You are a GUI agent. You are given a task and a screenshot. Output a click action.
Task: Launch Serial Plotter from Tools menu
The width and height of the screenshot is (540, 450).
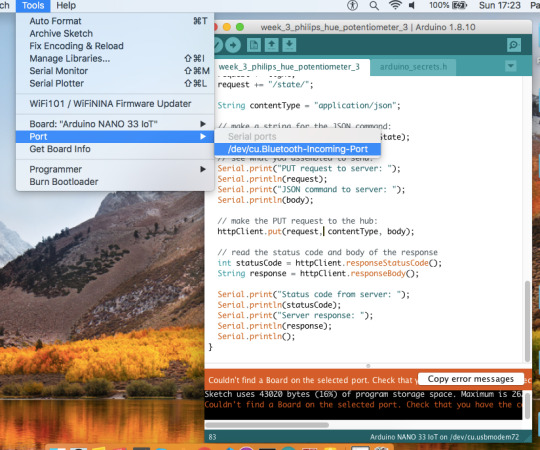[115, 83]
